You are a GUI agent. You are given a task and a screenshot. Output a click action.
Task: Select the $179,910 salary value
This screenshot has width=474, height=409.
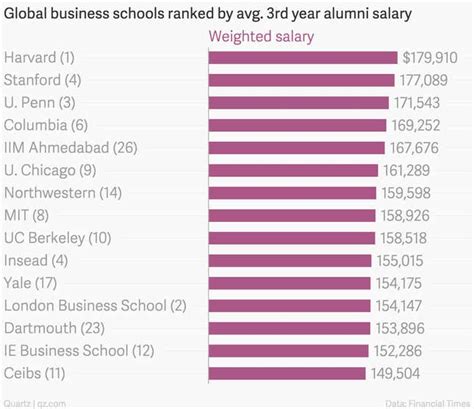430,57
